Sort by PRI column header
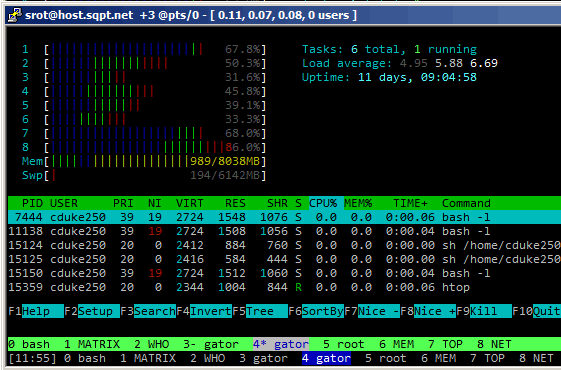561x370 pixels. tap(123, 203)
